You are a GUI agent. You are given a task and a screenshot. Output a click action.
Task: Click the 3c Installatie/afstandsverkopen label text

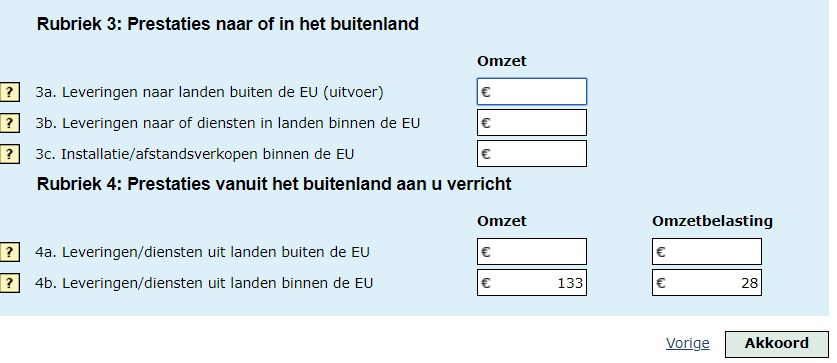[x=194, y=154]
